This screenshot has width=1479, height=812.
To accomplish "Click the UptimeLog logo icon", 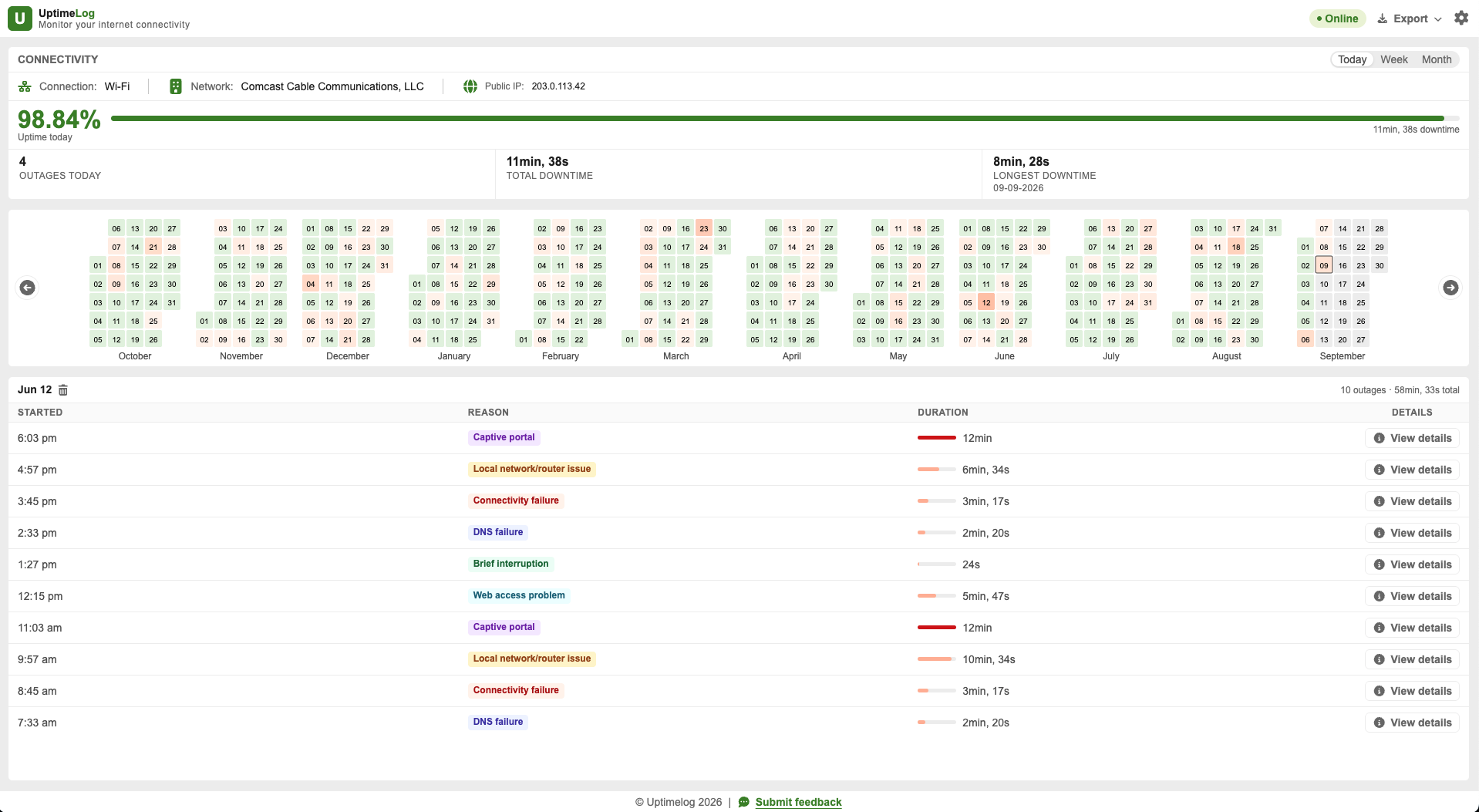I will tap(20, 19).
